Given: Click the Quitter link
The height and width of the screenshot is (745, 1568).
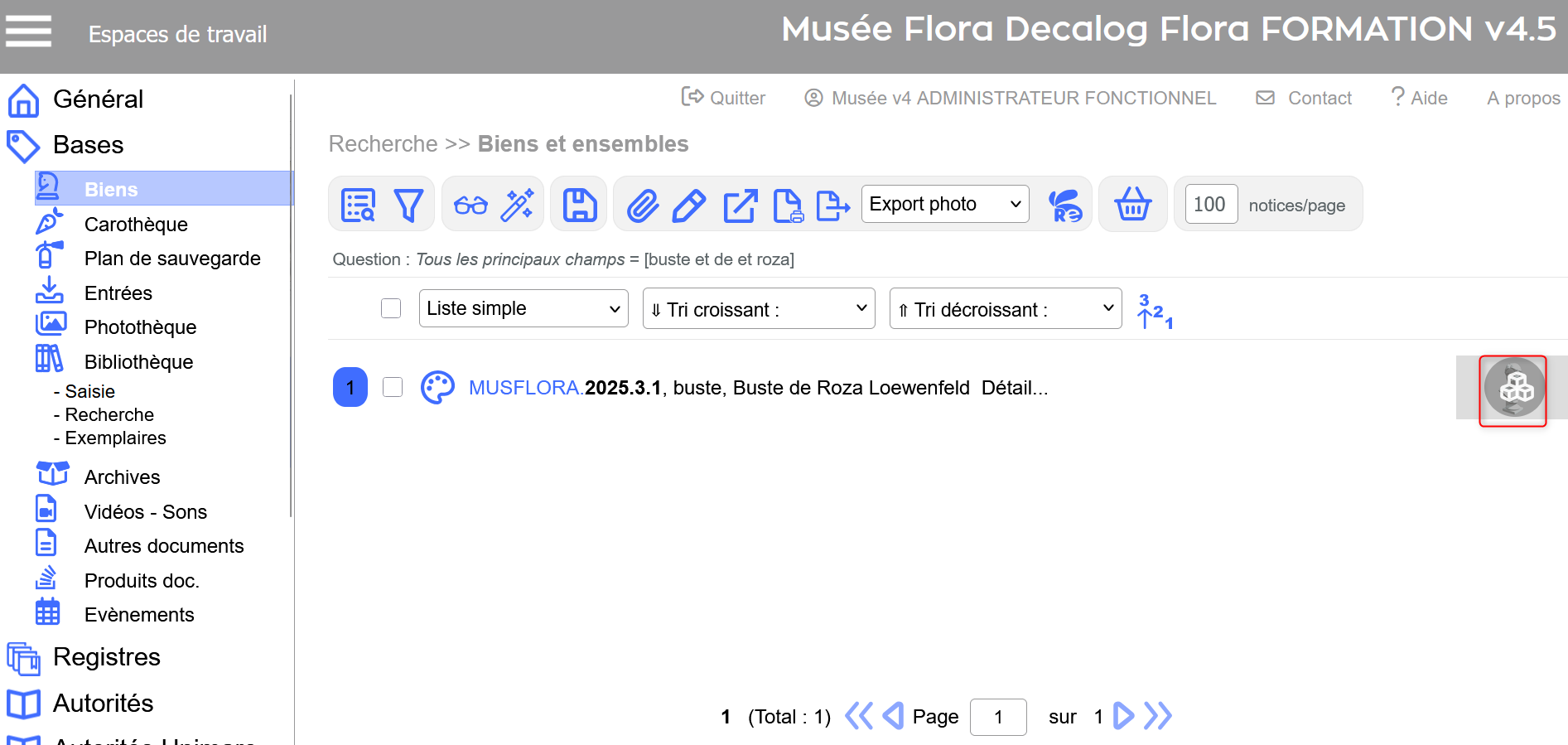Looking at the screenshot, I should [723, 98].
